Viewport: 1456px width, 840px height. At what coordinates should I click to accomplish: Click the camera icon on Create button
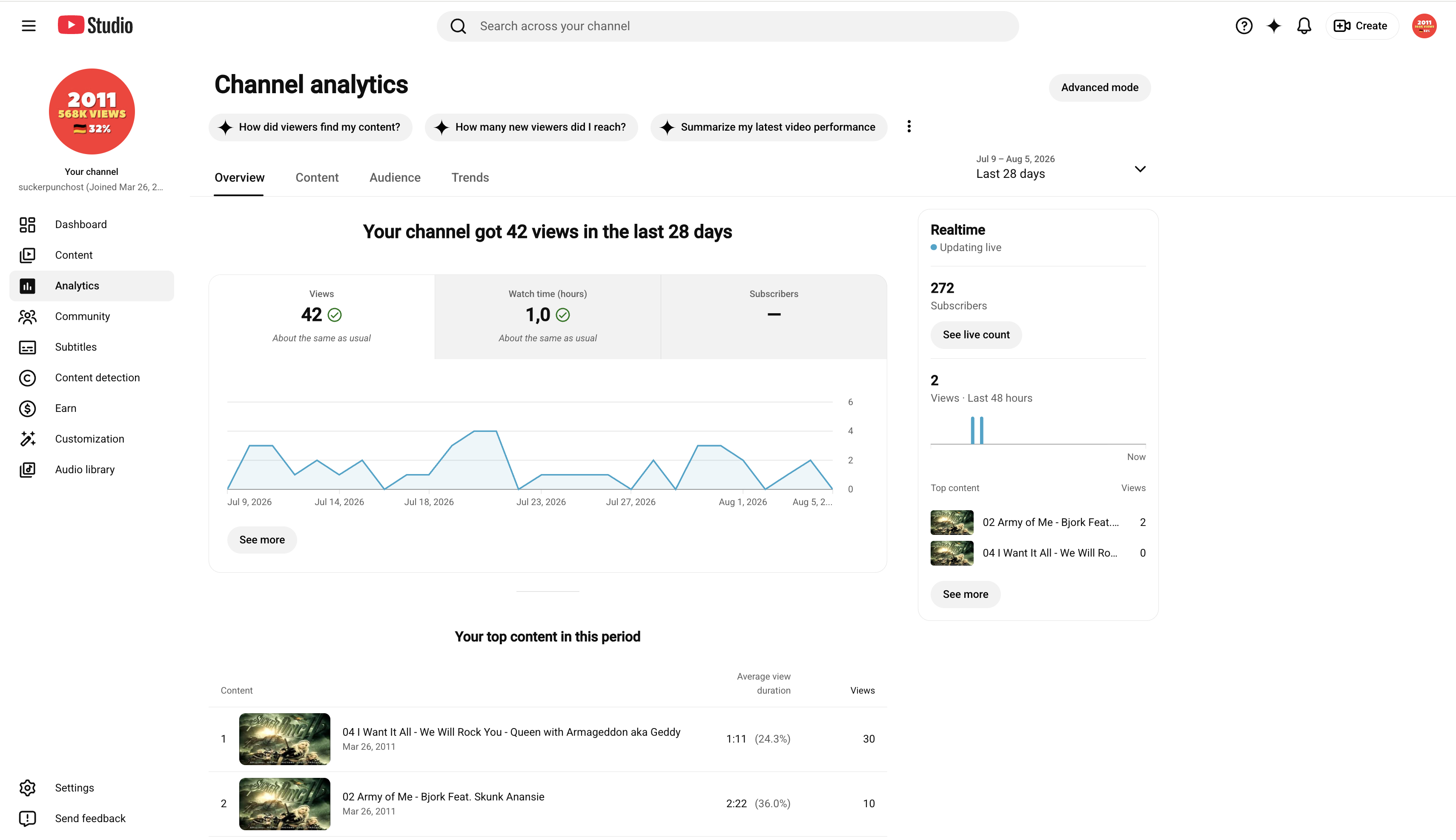coord(1342,26)
